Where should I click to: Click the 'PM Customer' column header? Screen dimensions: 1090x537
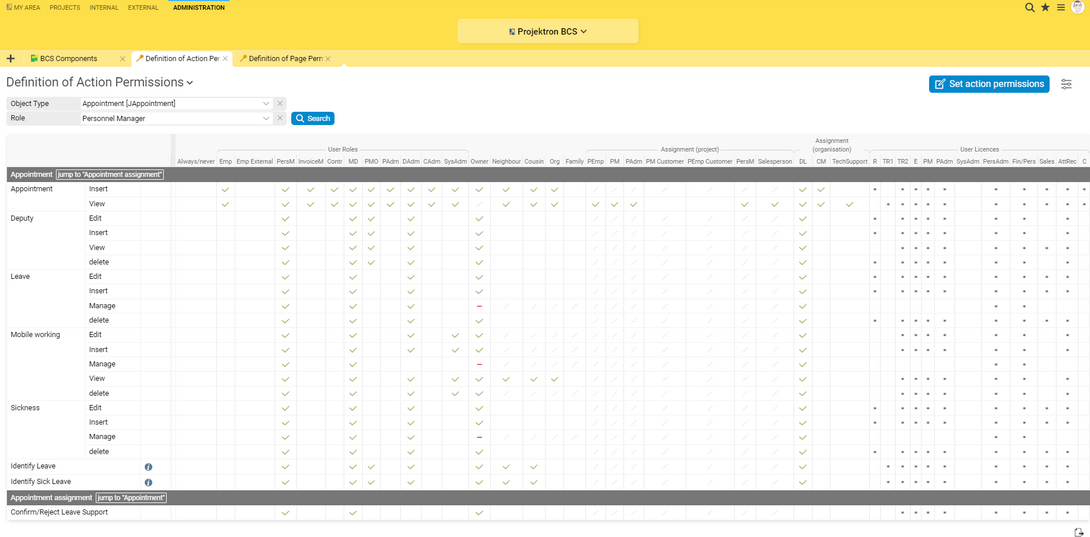click(665, 161)
